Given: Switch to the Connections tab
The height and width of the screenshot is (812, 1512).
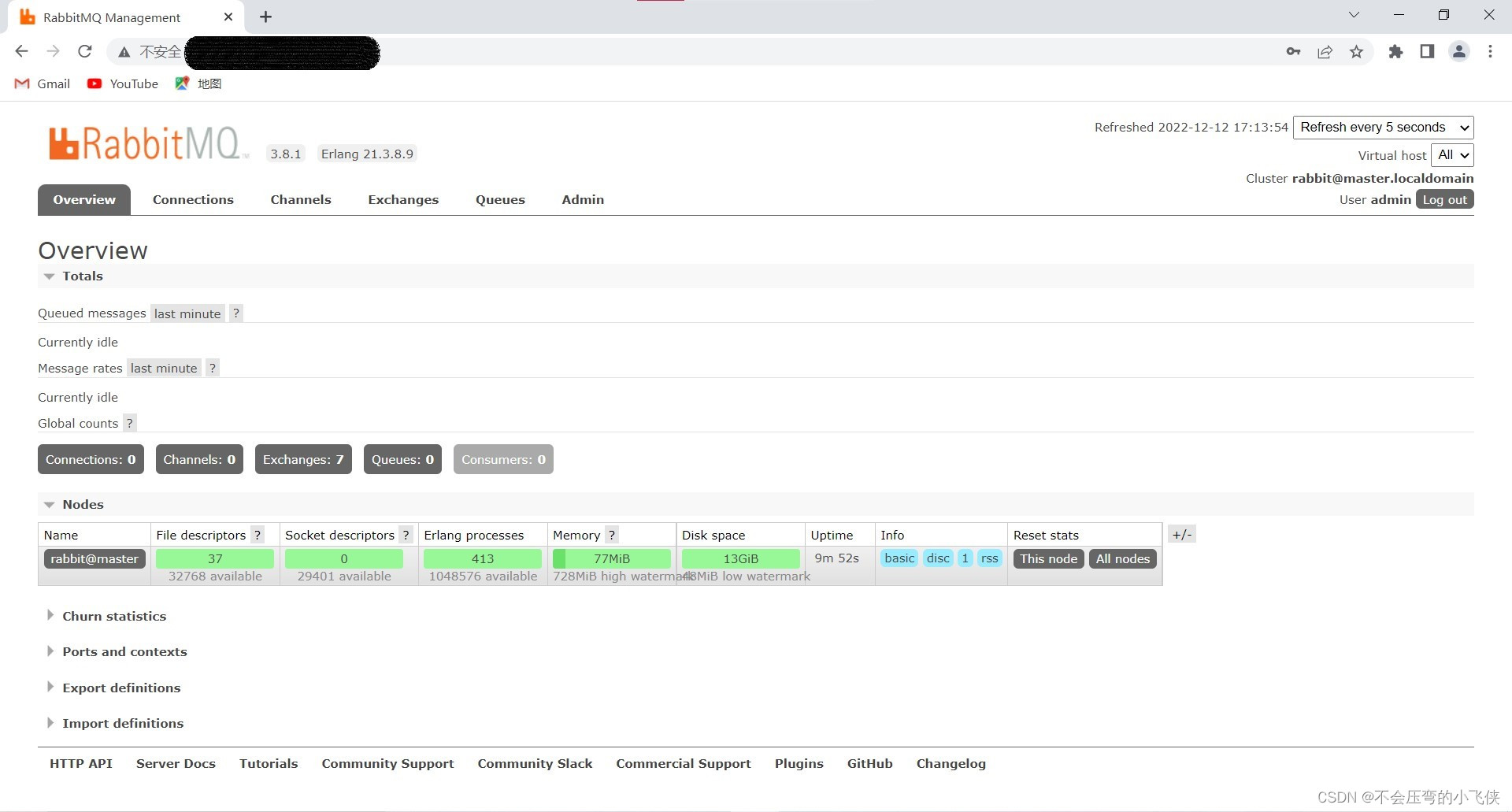Looking at the screenshot, I should pyautogui.click(x=193, y=199).
